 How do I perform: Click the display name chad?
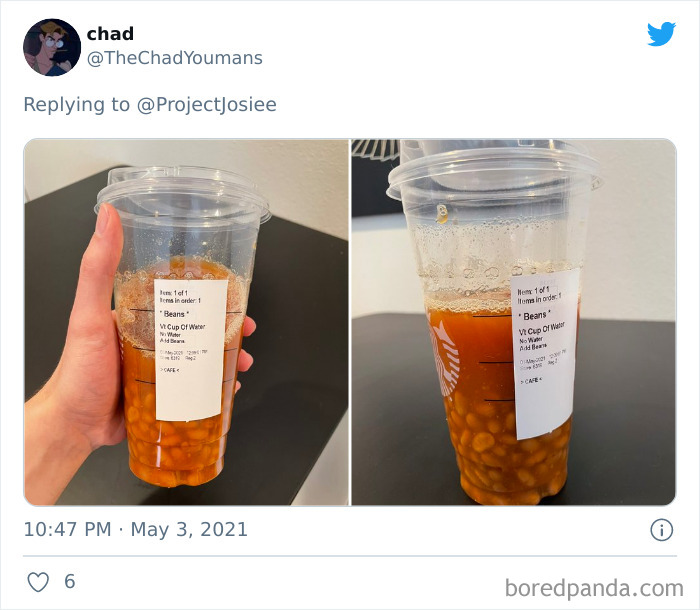[110, 33]
